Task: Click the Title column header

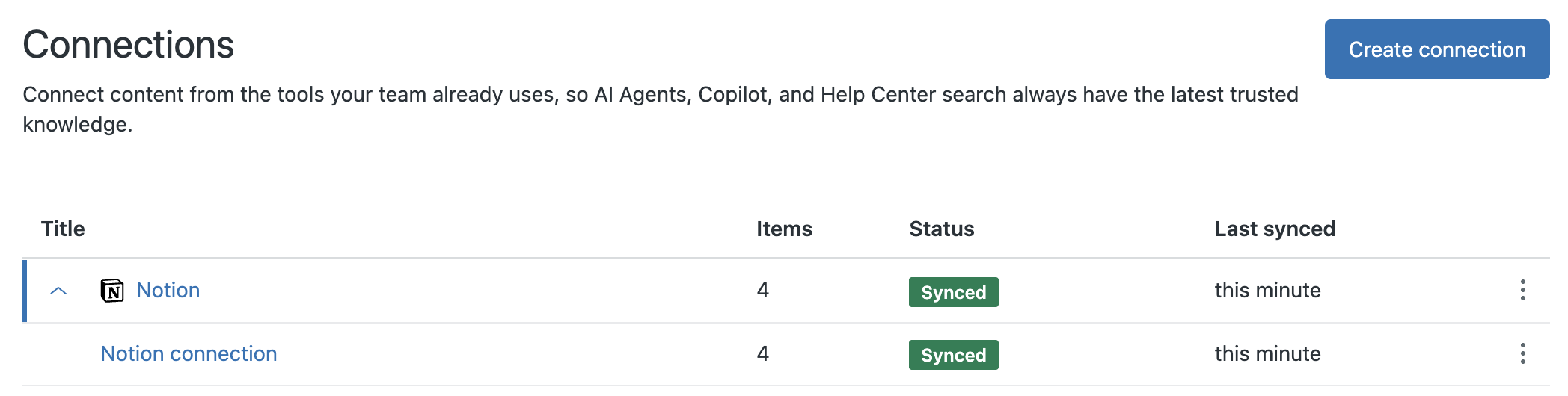Action: click(x=63, y=229)
